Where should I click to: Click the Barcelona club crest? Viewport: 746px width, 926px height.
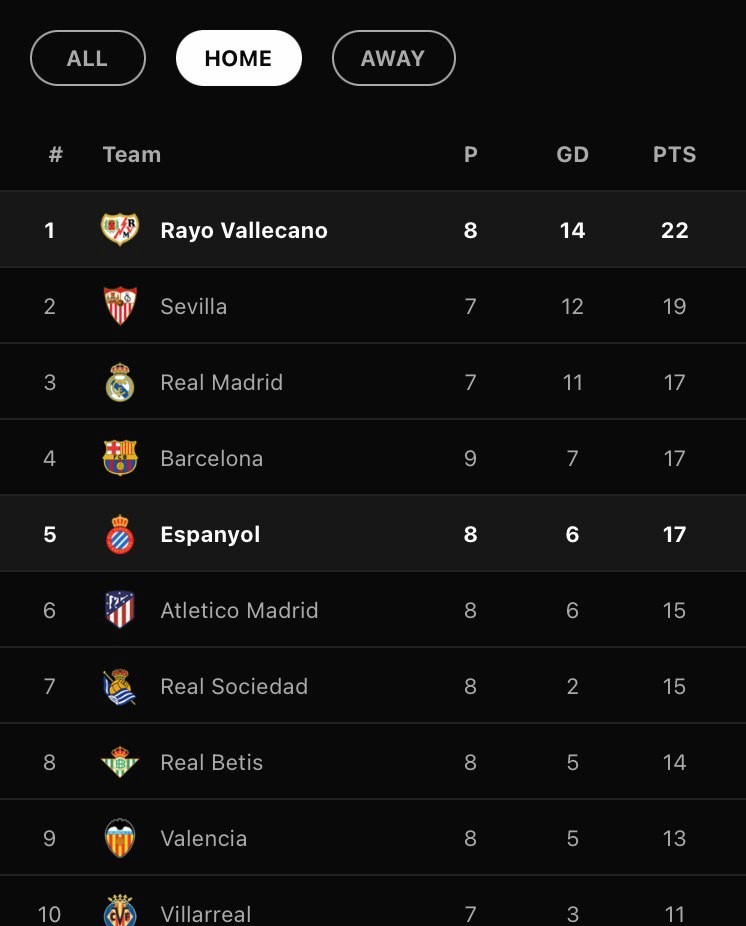[120, 458]
